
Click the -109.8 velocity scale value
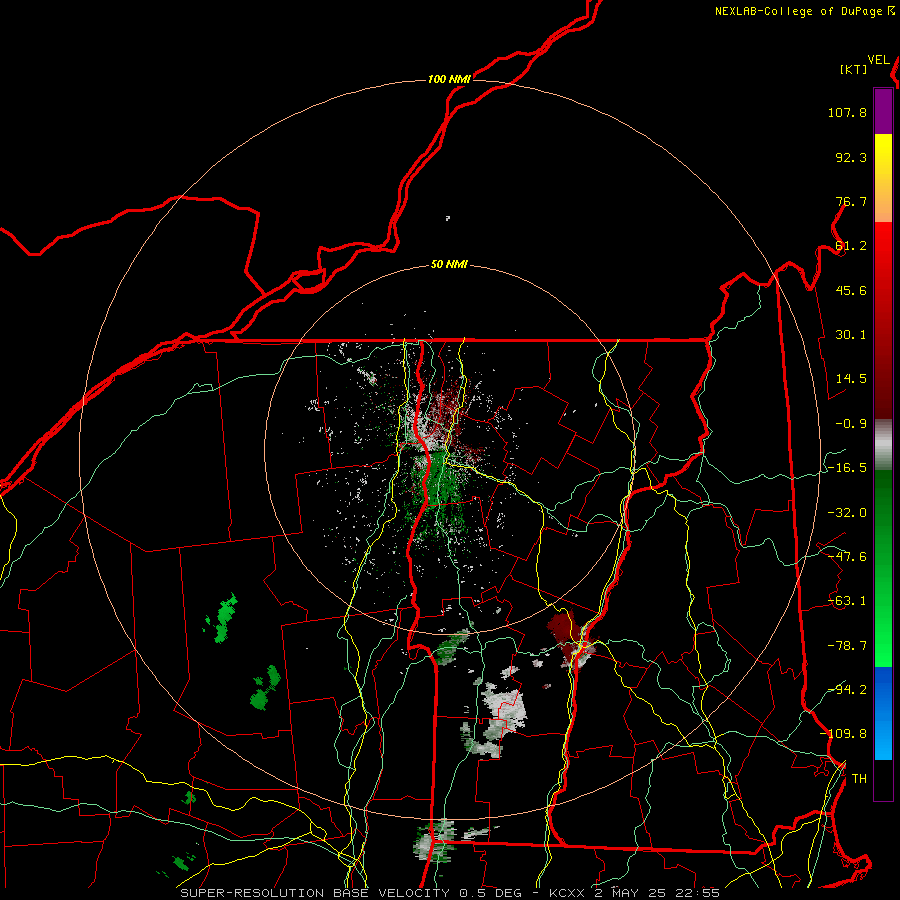pyautogui.click(x=843, y=734)
